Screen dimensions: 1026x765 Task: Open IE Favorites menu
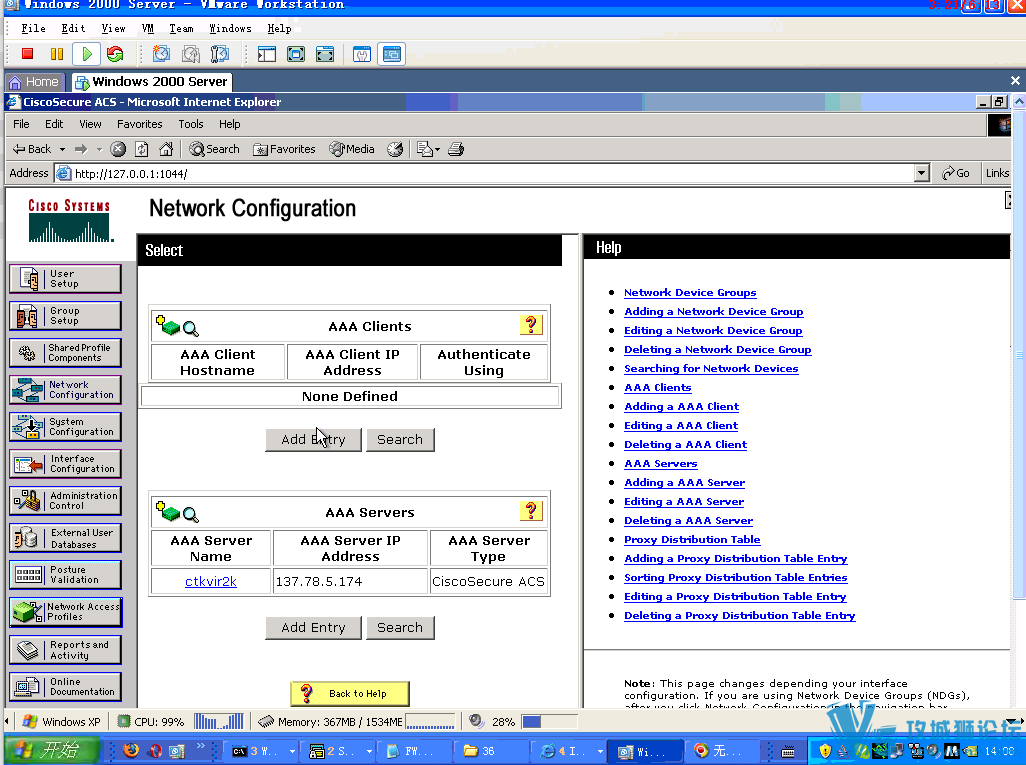(139, 124)
